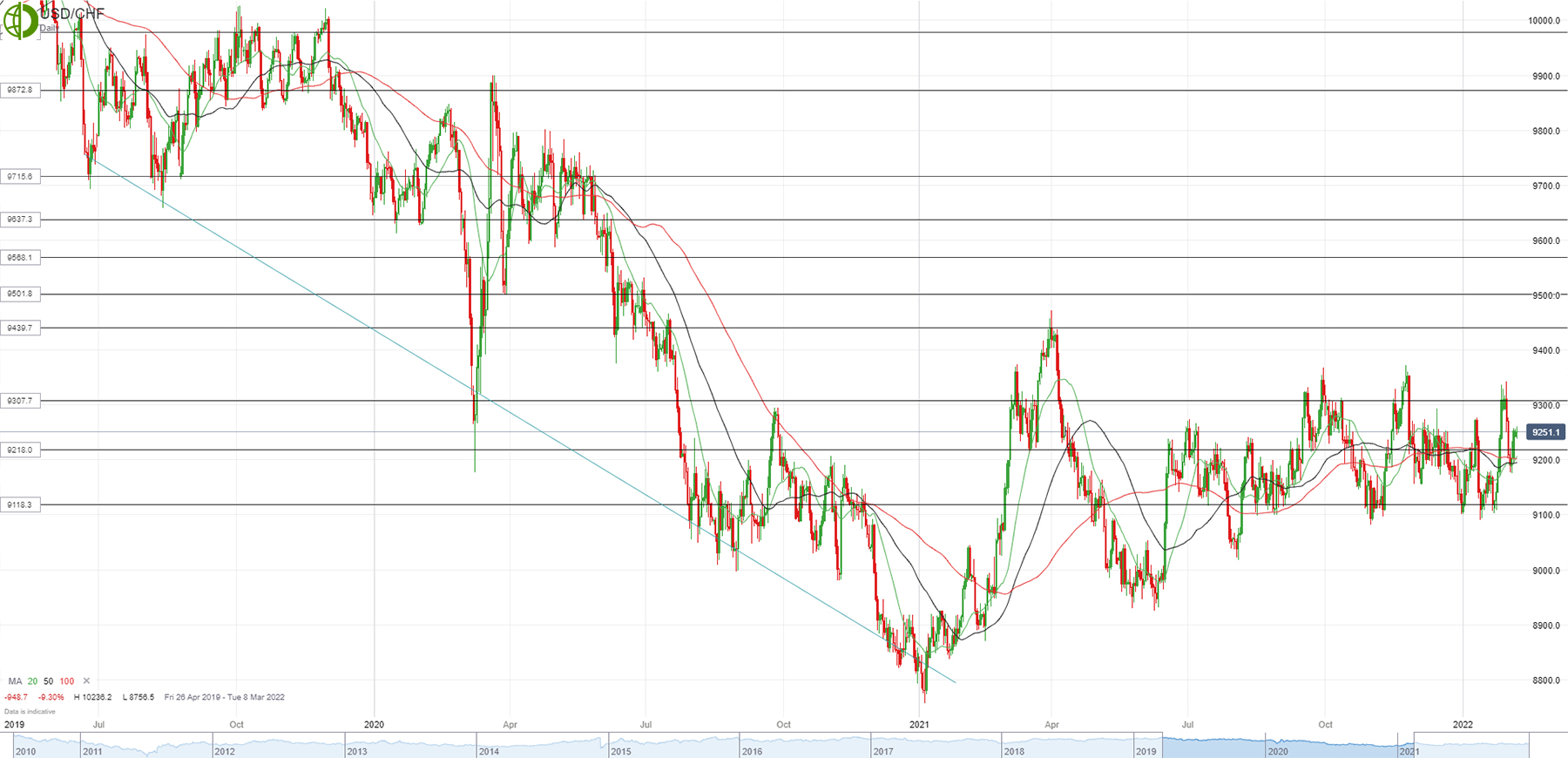
Task: Select the 9715.6 horizontal level label
Action: coord(20,177)
